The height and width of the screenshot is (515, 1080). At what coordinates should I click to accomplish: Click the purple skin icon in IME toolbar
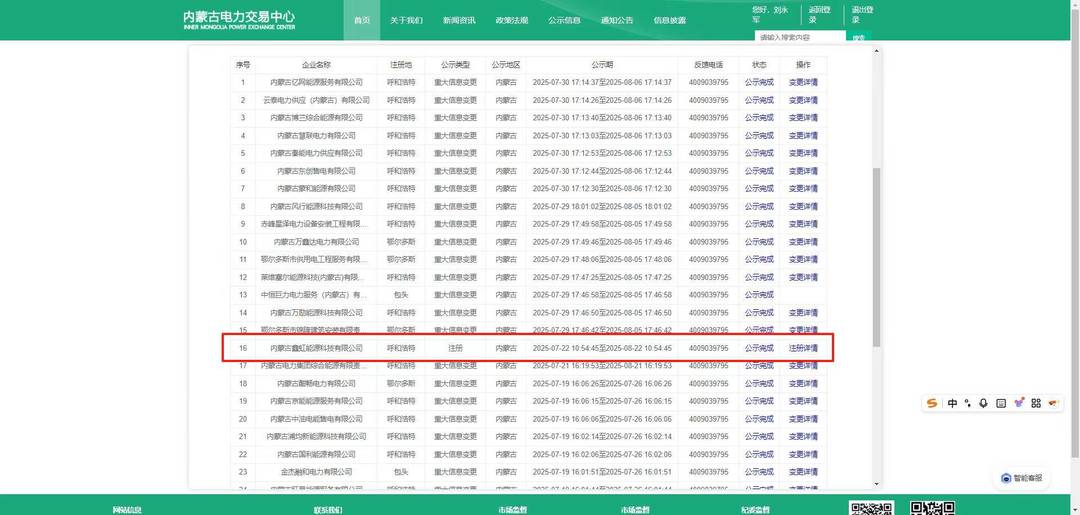(x=1019, y=403)
